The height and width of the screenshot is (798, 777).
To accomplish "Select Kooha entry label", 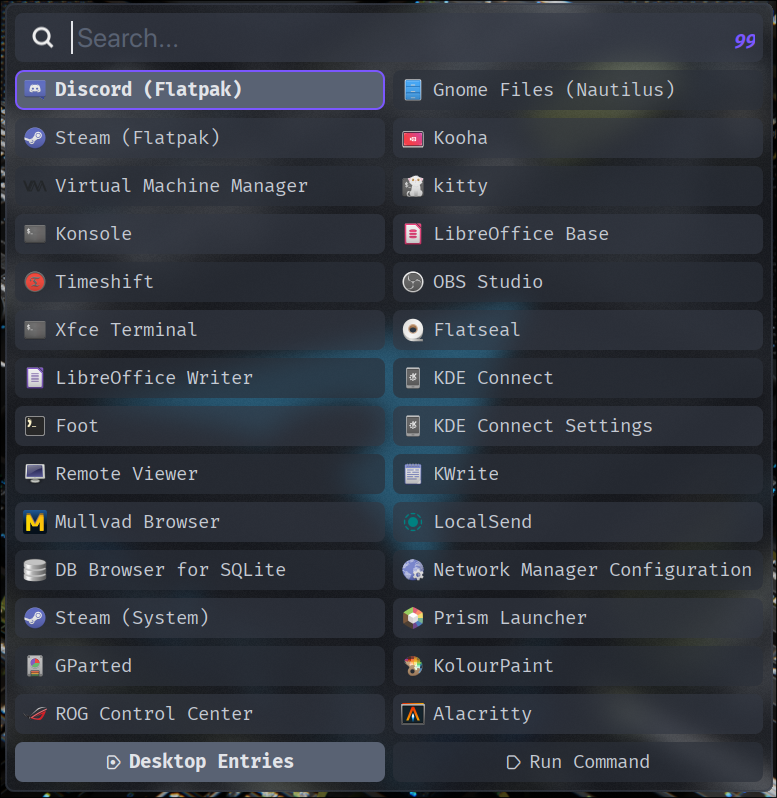I will tap(461, 138).
